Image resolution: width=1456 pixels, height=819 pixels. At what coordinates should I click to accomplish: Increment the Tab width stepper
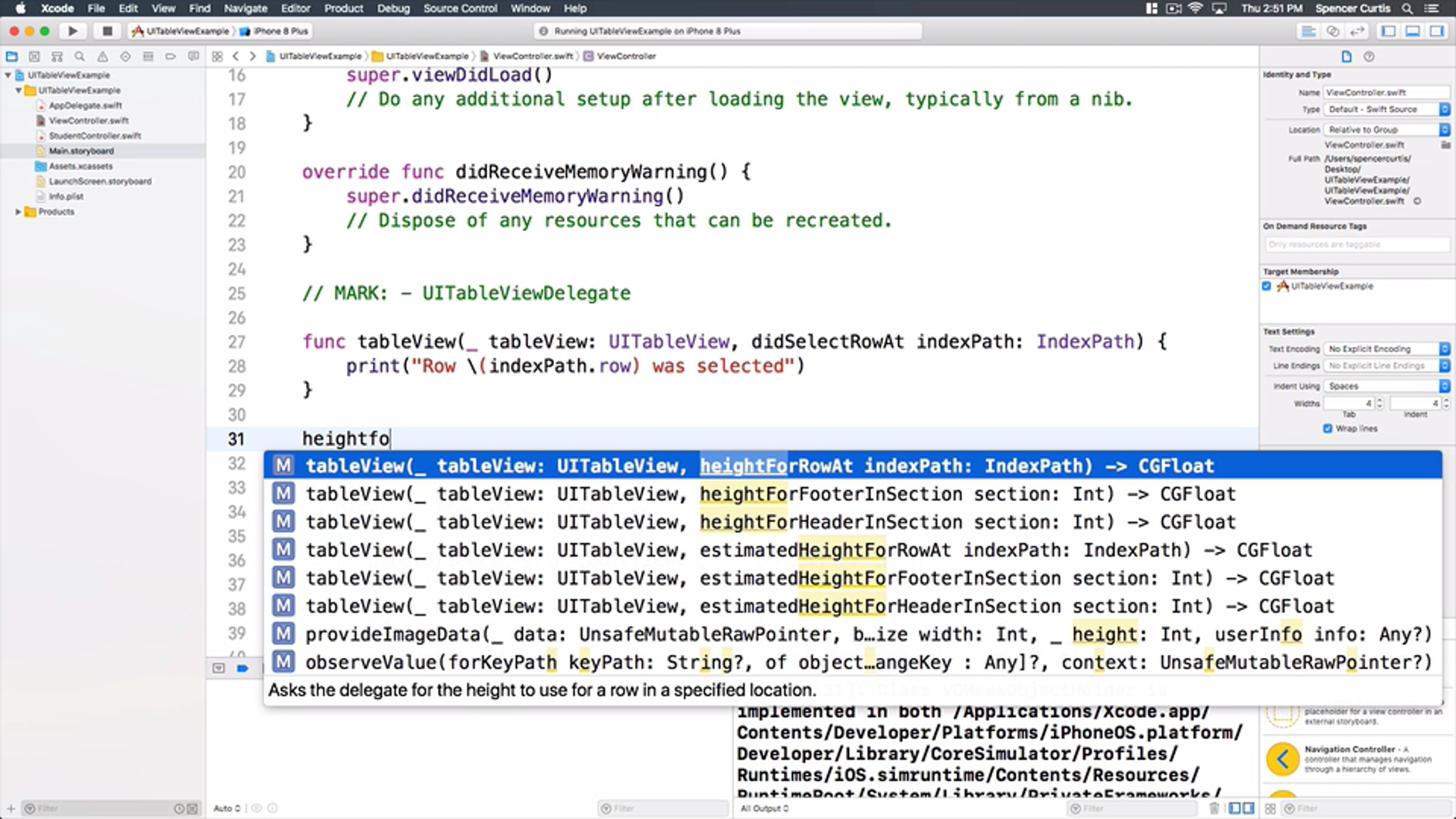pos(1380,400)
